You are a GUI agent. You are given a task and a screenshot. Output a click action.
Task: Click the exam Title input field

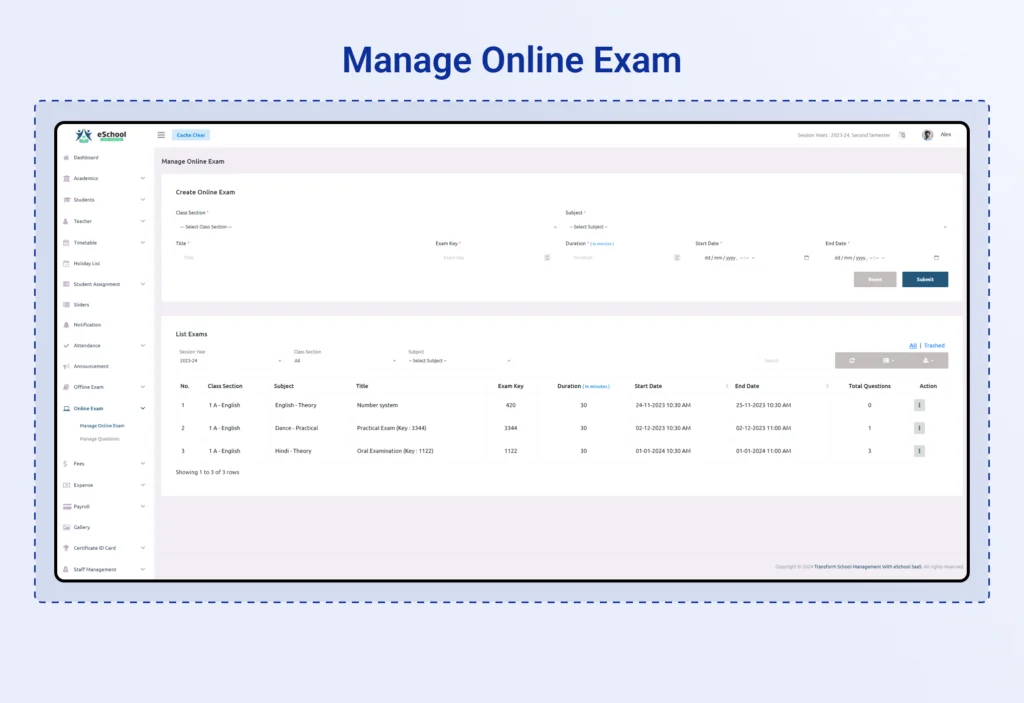click(x=300, y=258)
